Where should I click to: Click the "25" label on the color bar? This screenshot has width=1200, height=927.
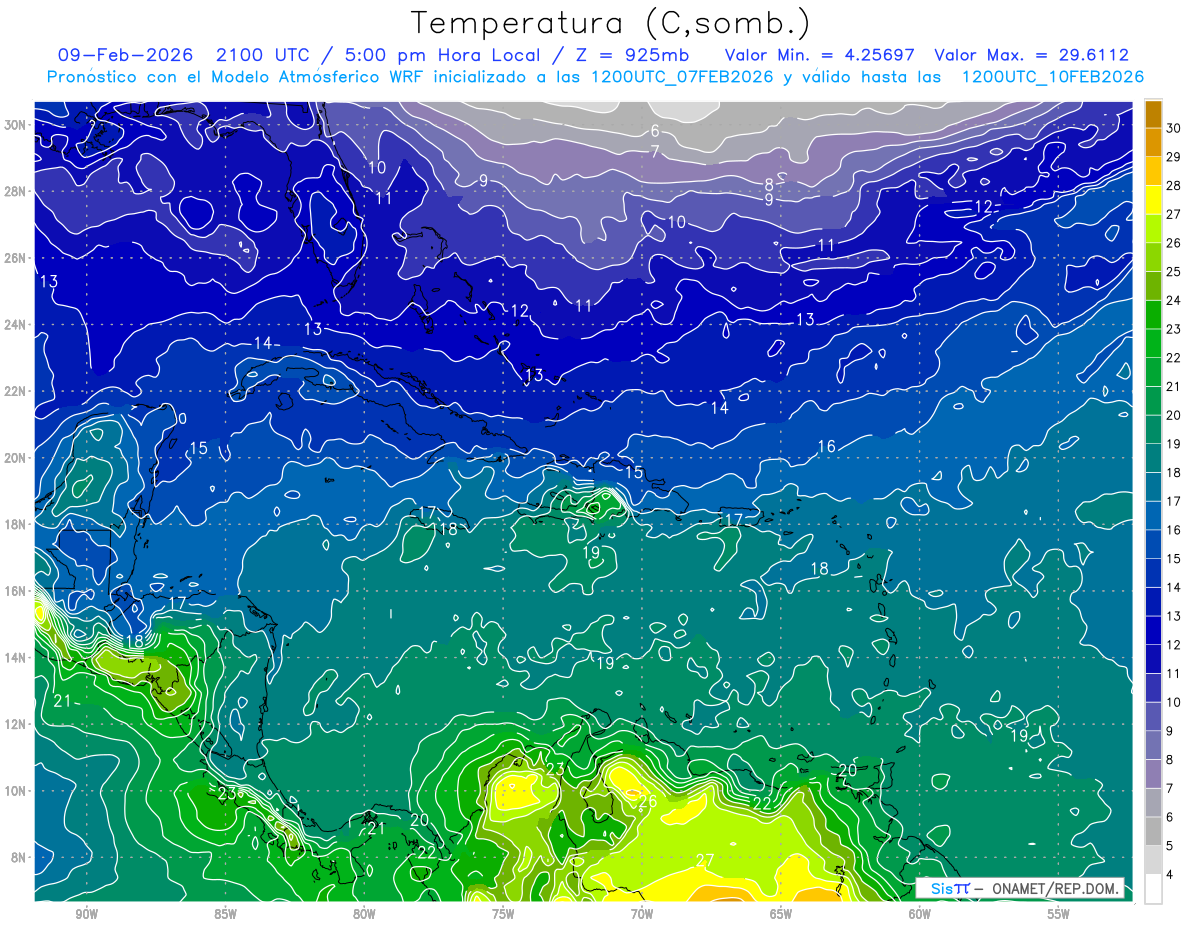[x=1174, y=271]
